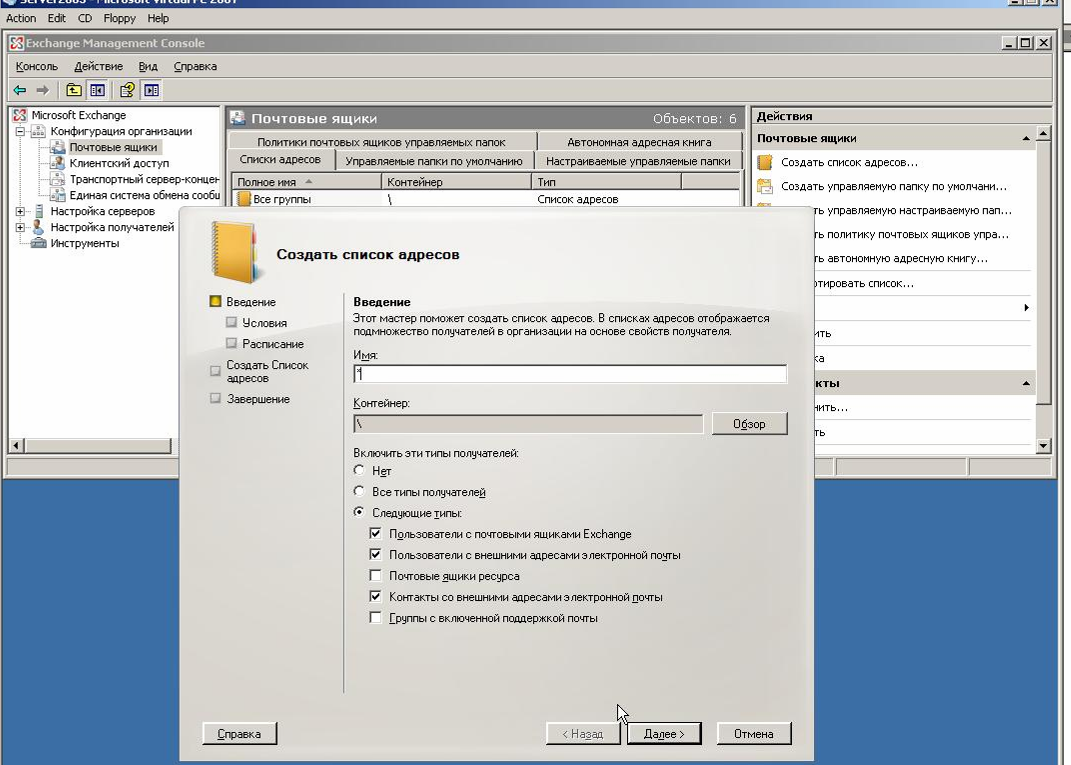
Task: Select Почтовые ящики tree item
Action: point(113,147)
